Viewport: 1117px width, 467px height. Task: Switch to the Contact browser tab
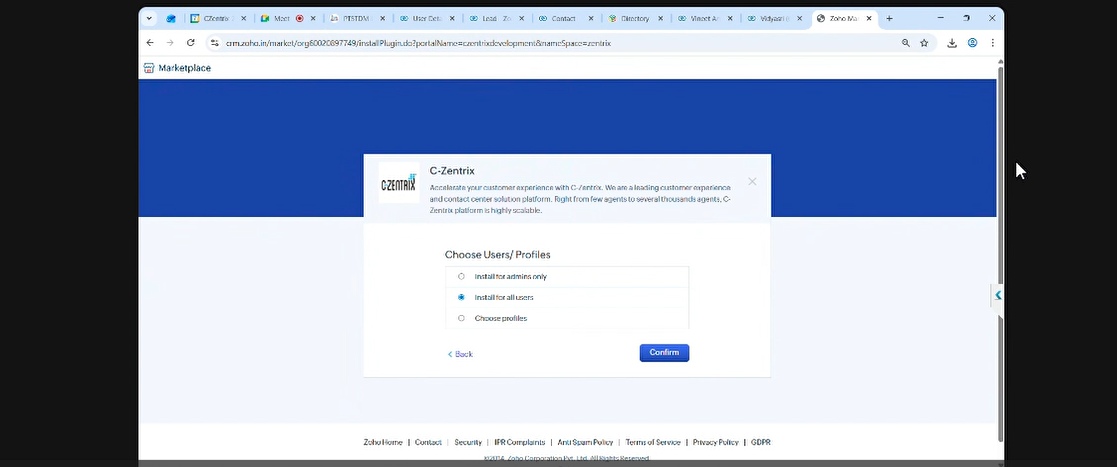click(x=563, y=18)
